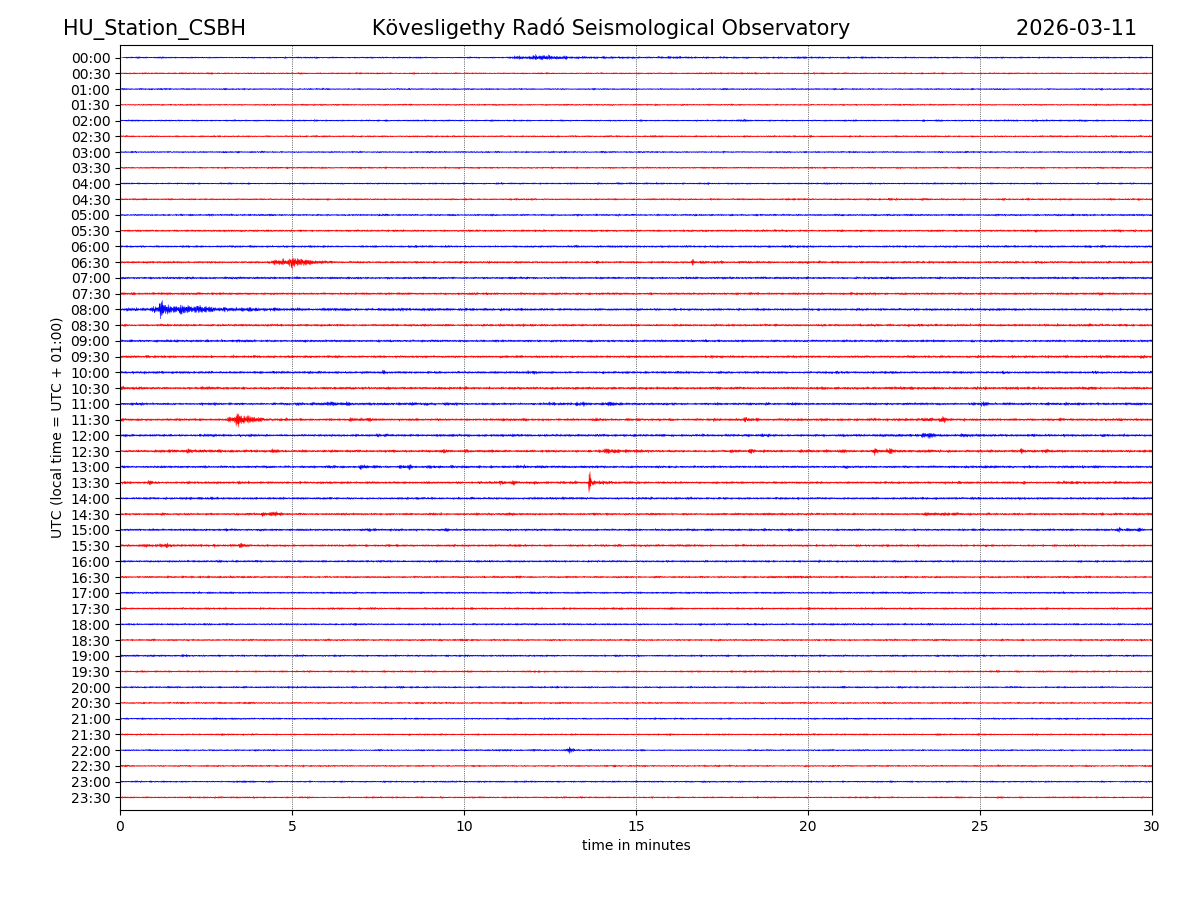Click the x-axis tick labeled 25
The width and height of the screenshot is (1200, 900).
coord(980,826)
